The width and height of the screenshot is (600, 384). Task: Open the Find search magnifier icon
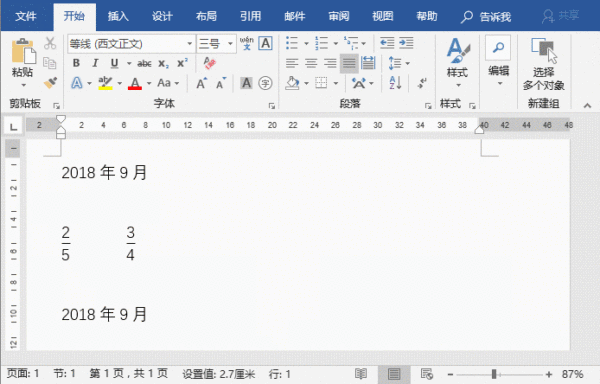tap(498, 48)
